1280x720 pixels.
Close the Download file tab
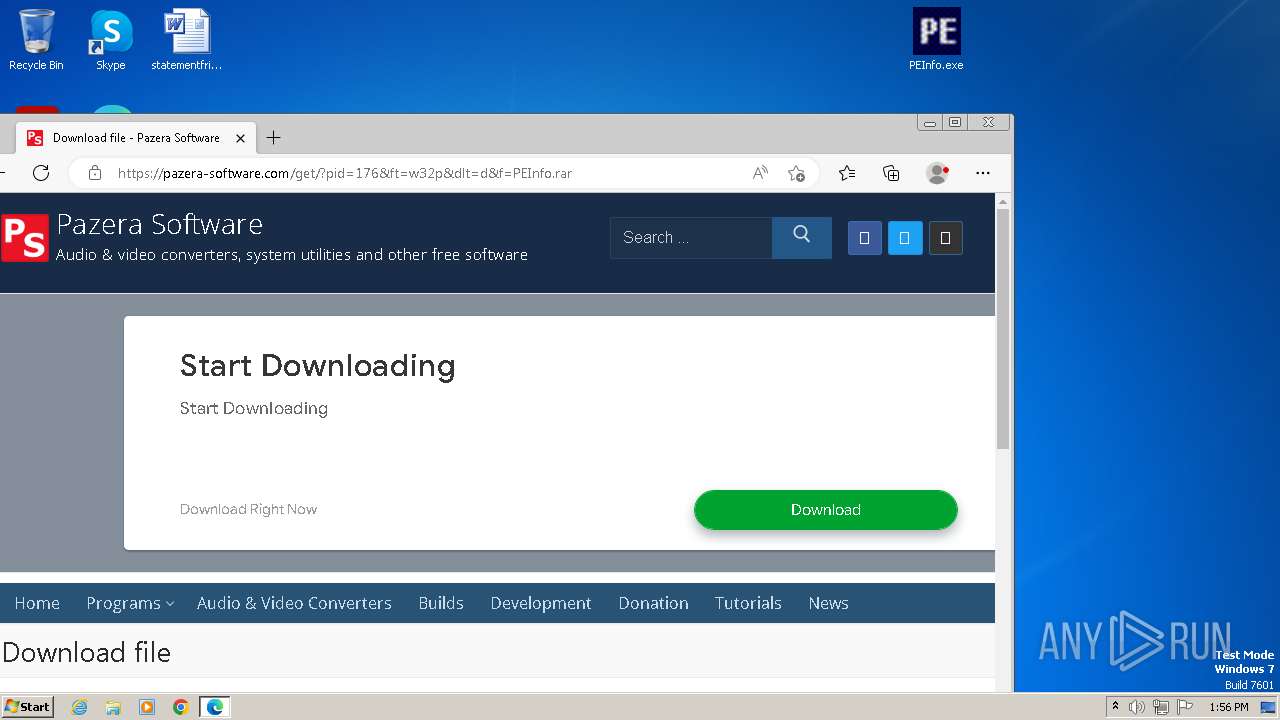[240, 138]
